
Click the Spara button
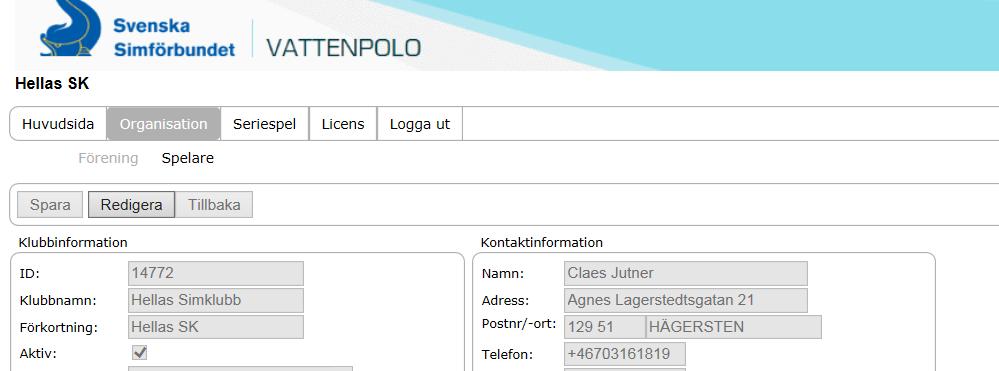[x=50, y=205]
